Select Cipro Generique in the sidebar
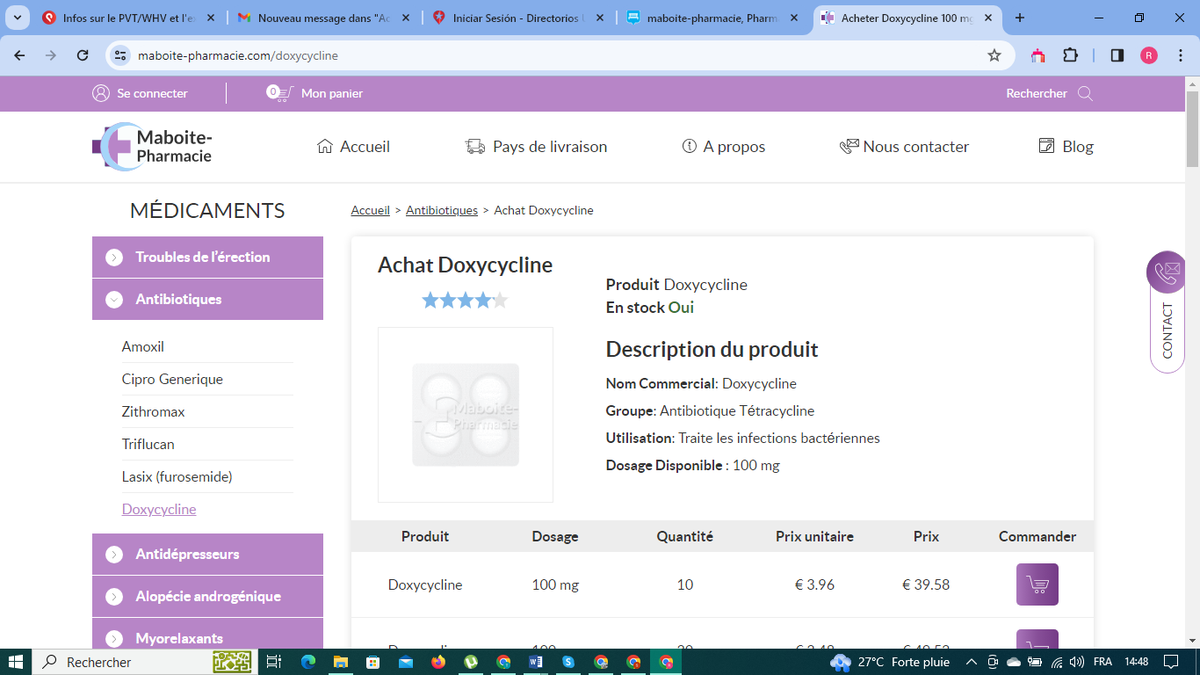Viewport: 1200px width, 675px height. click(x=172, y=379)
